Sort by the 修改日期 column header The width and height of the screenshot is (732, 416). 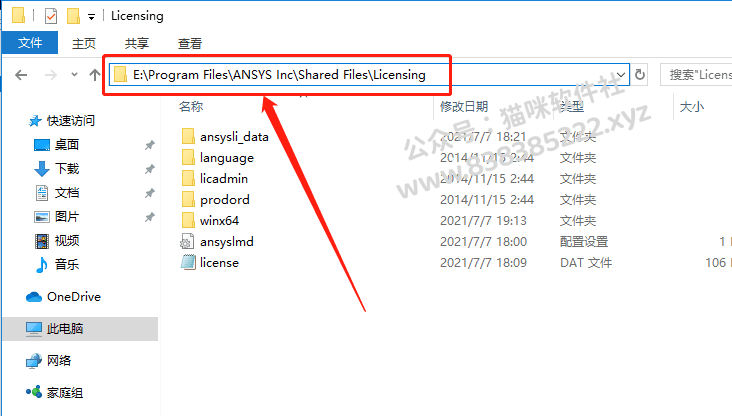(x=464, y=106)
